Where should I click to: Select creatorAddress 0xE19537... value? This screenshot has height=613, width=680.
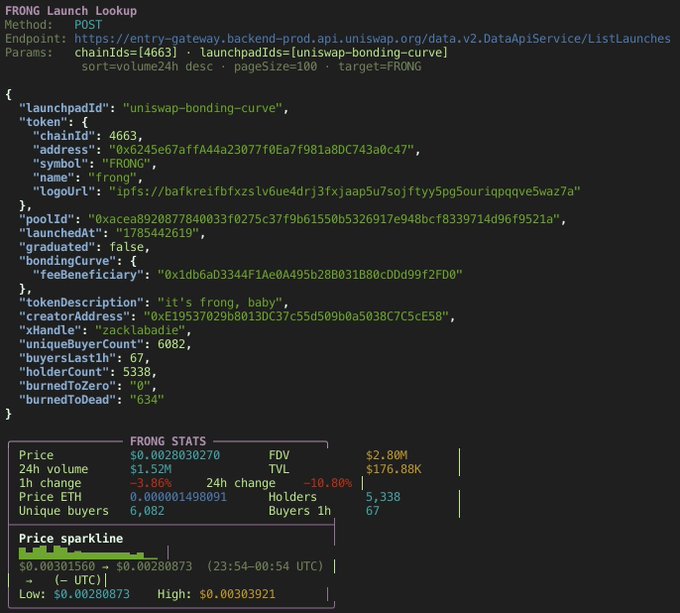[x=296, y=316]
